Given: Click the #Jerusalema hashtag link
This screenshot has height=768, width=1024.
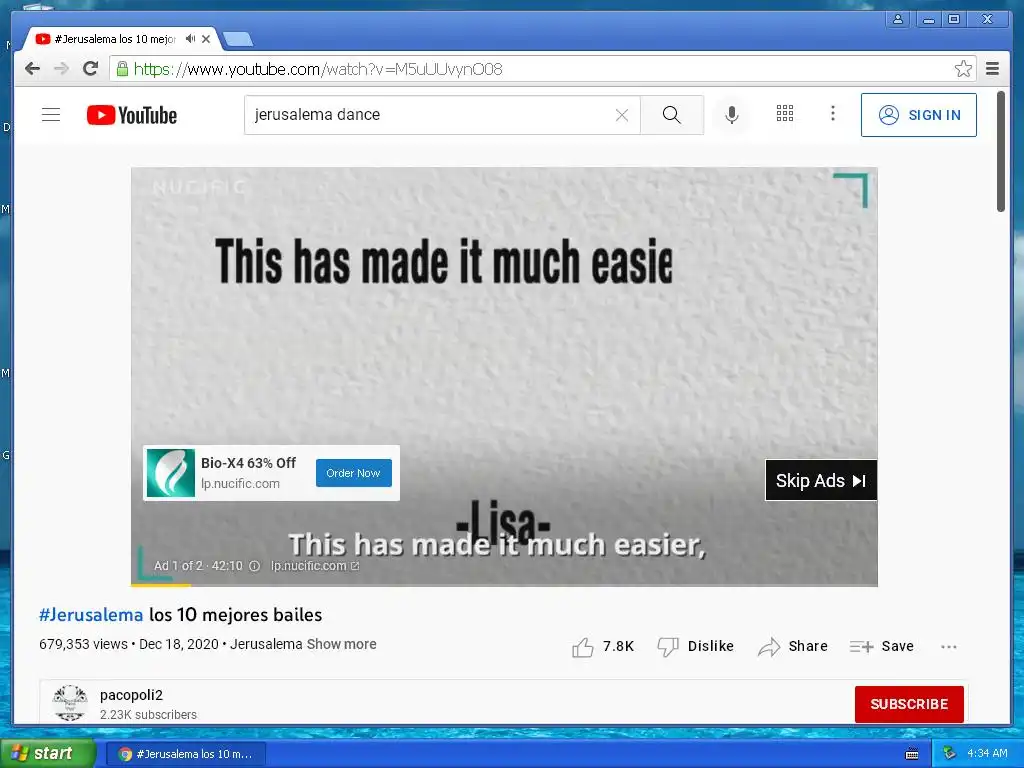Looking at the screenshot, I should pos(91,615).
